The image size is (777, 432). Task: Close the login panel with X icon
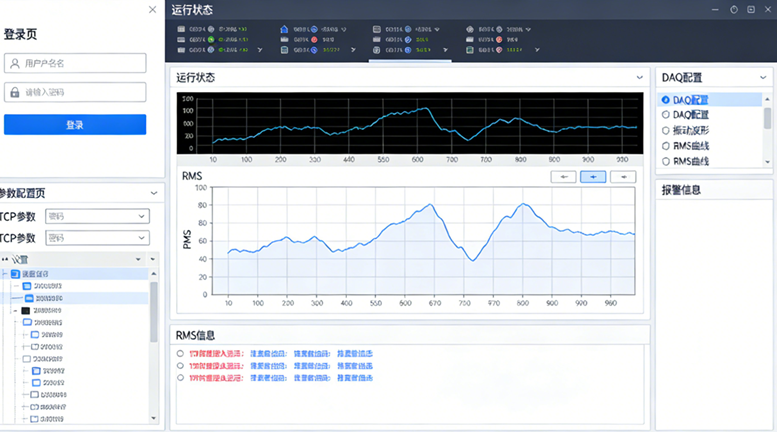click(152, 10)
